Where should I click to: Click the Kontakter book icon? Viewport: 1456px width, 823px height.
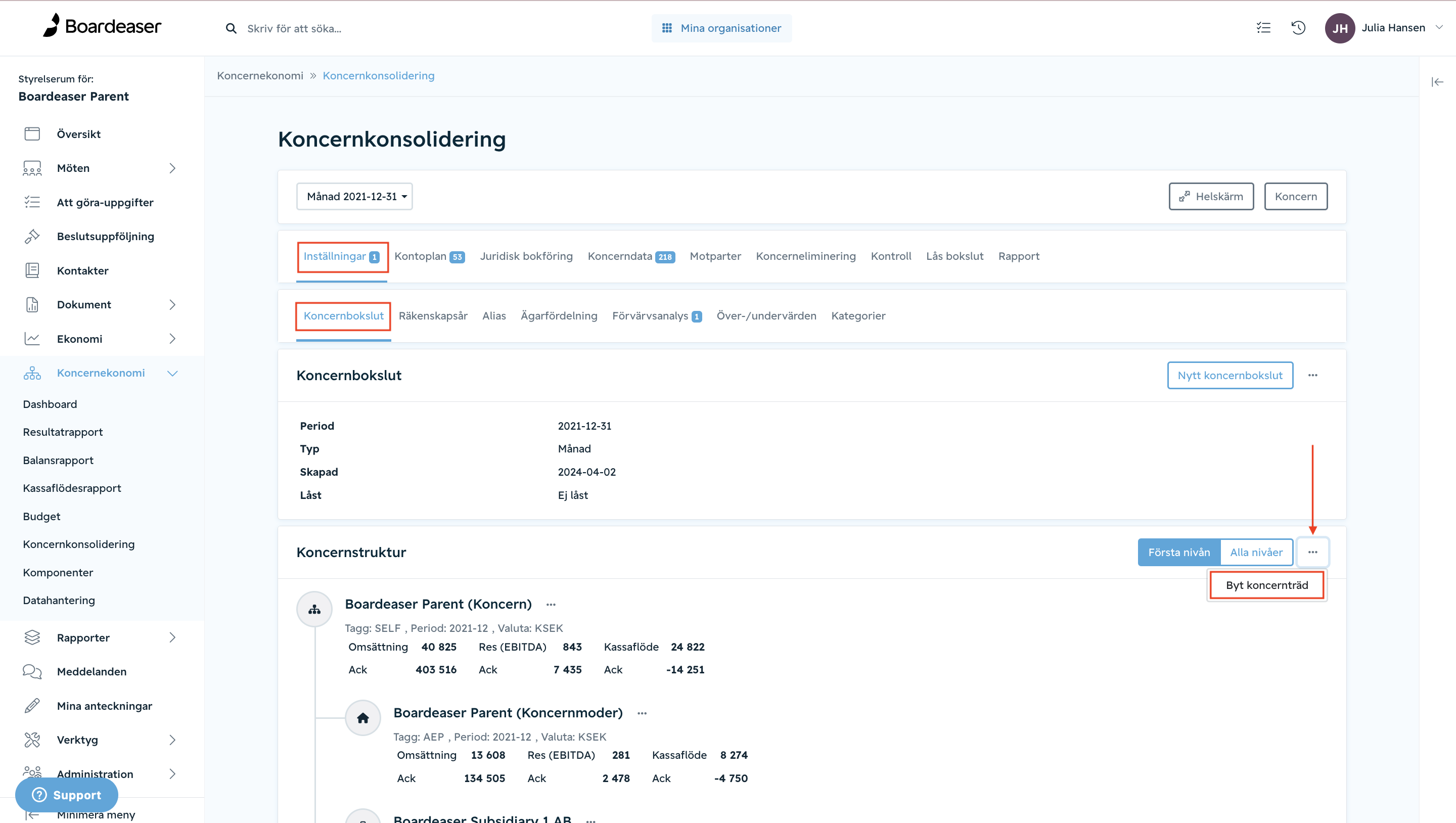coord(32,270)
